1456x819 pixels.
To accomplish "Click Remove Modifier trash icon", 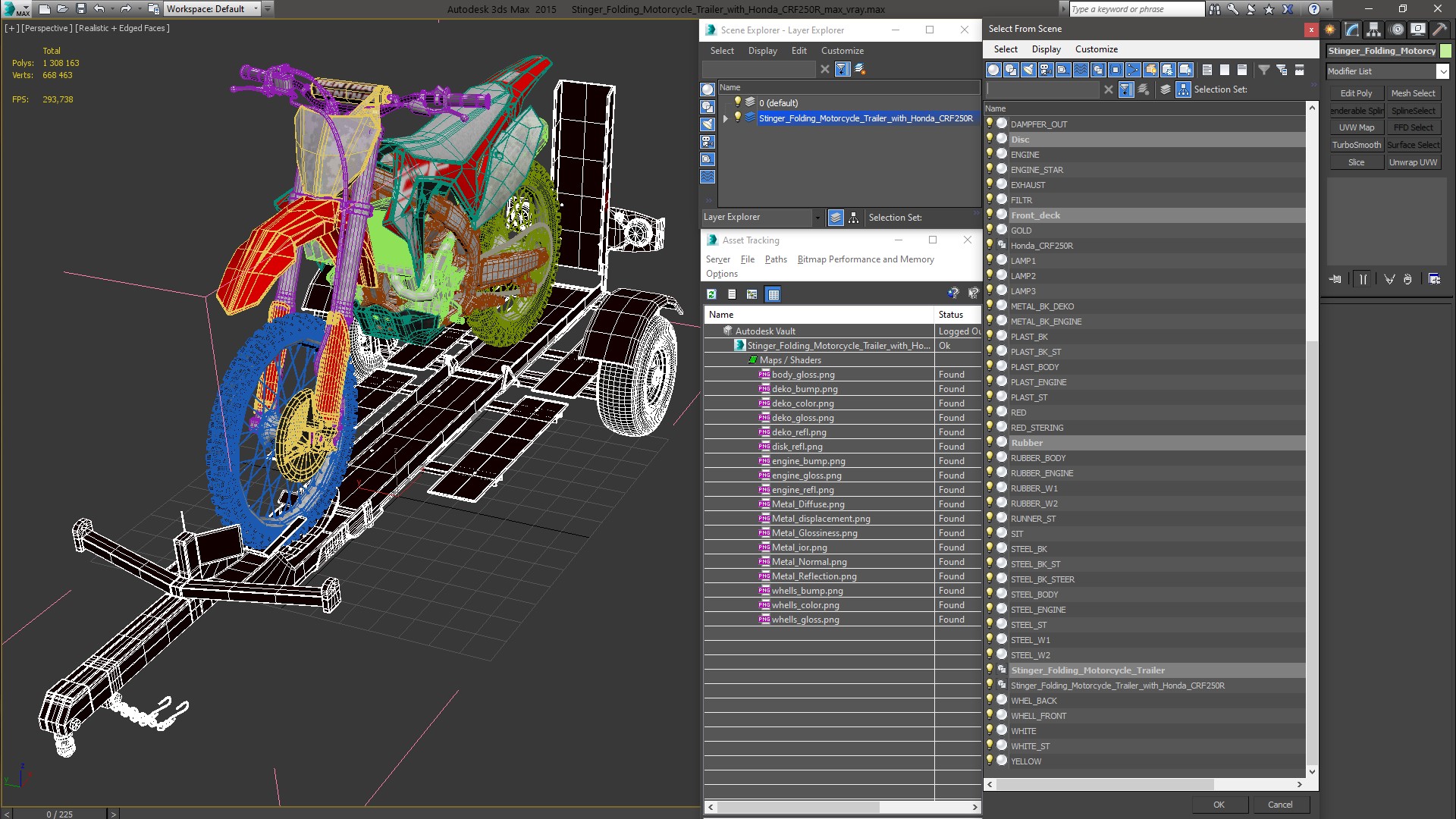I will (x=1407, y=279).
